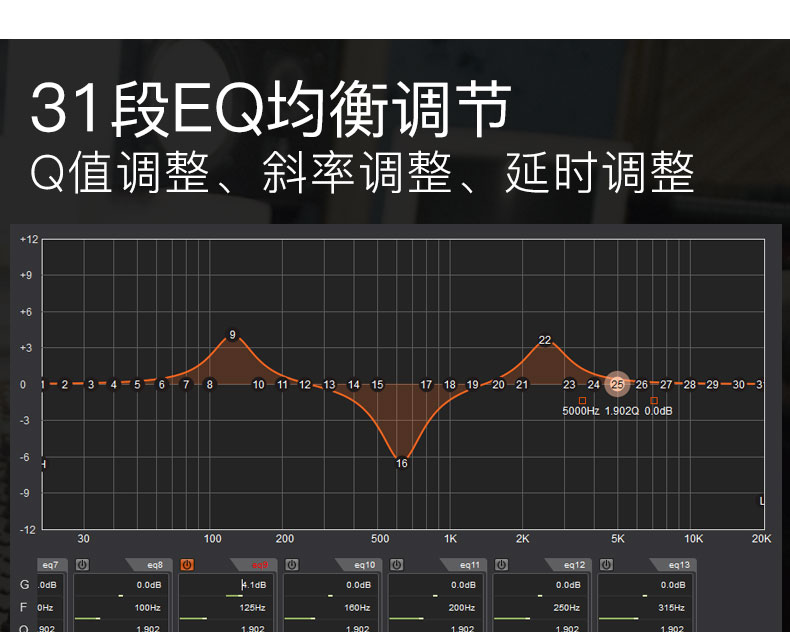This screenshot has width=790, height=632.
Task: Pick EQ node 28 on the graph
Action: pos(690,384)
